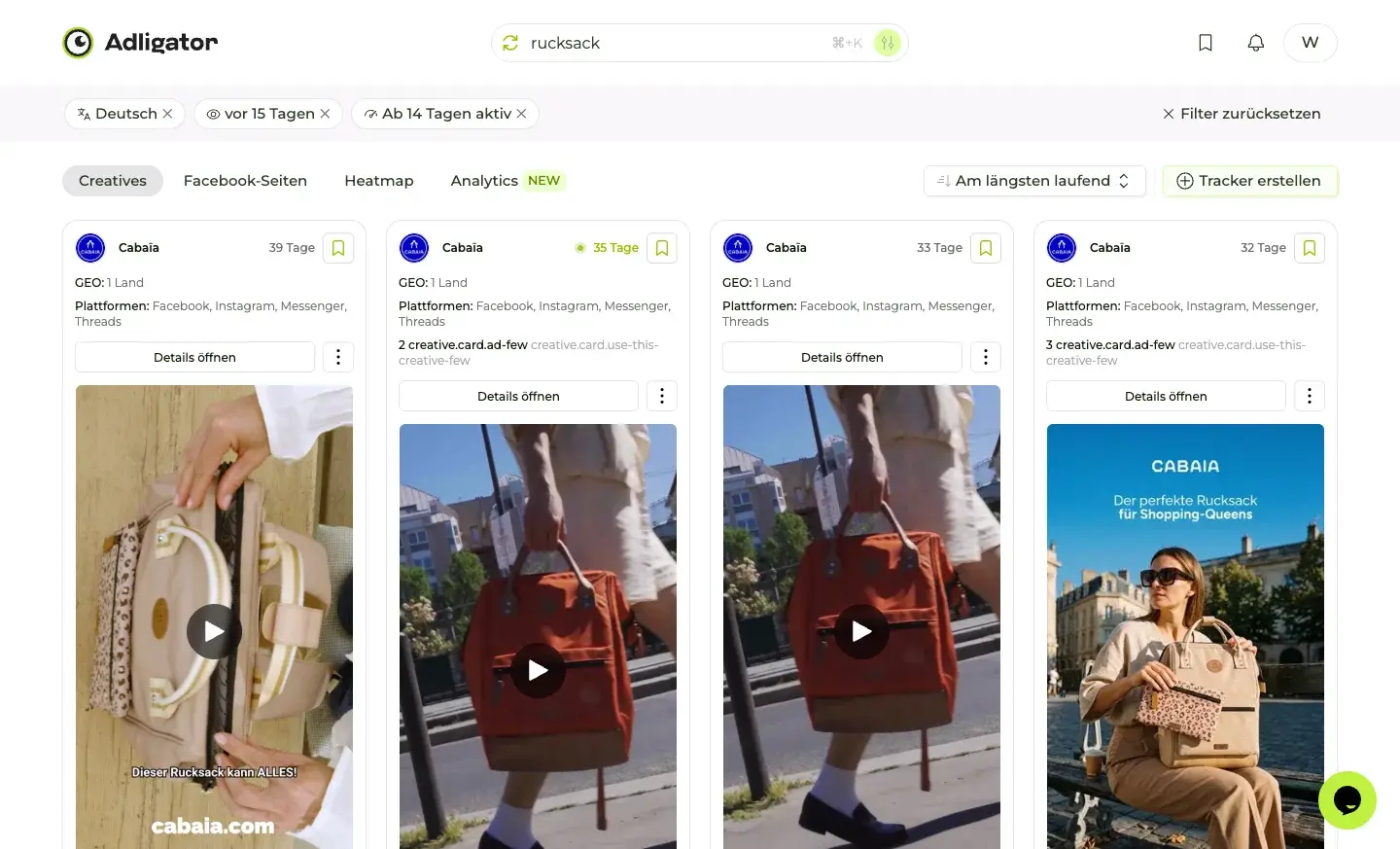Click Cabaïa avatar on the 35 Tage card
The width and height of the screenshot is (1400, 849).
click(414, 248)
